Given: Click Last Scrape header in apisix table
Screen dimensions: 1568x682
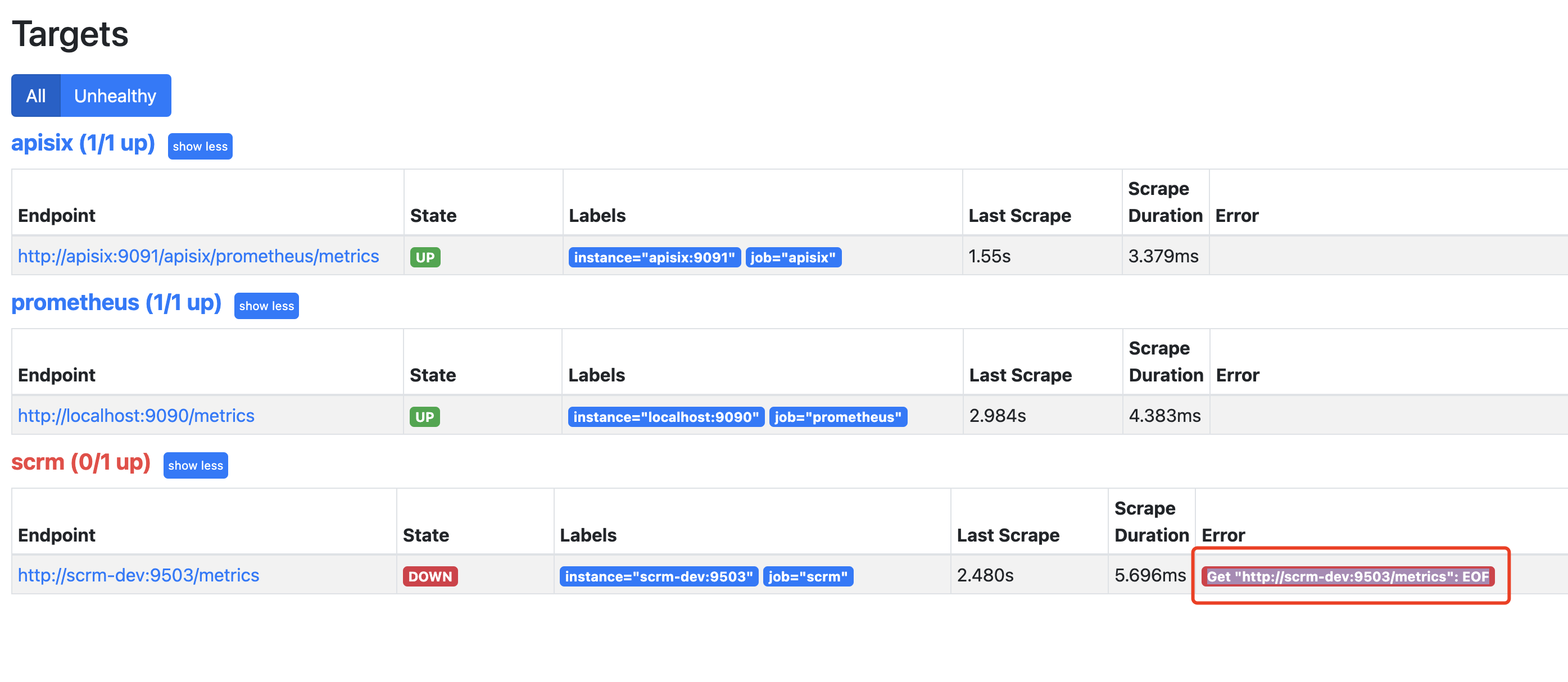Looking at the screenshot, I should (1019, 215).
